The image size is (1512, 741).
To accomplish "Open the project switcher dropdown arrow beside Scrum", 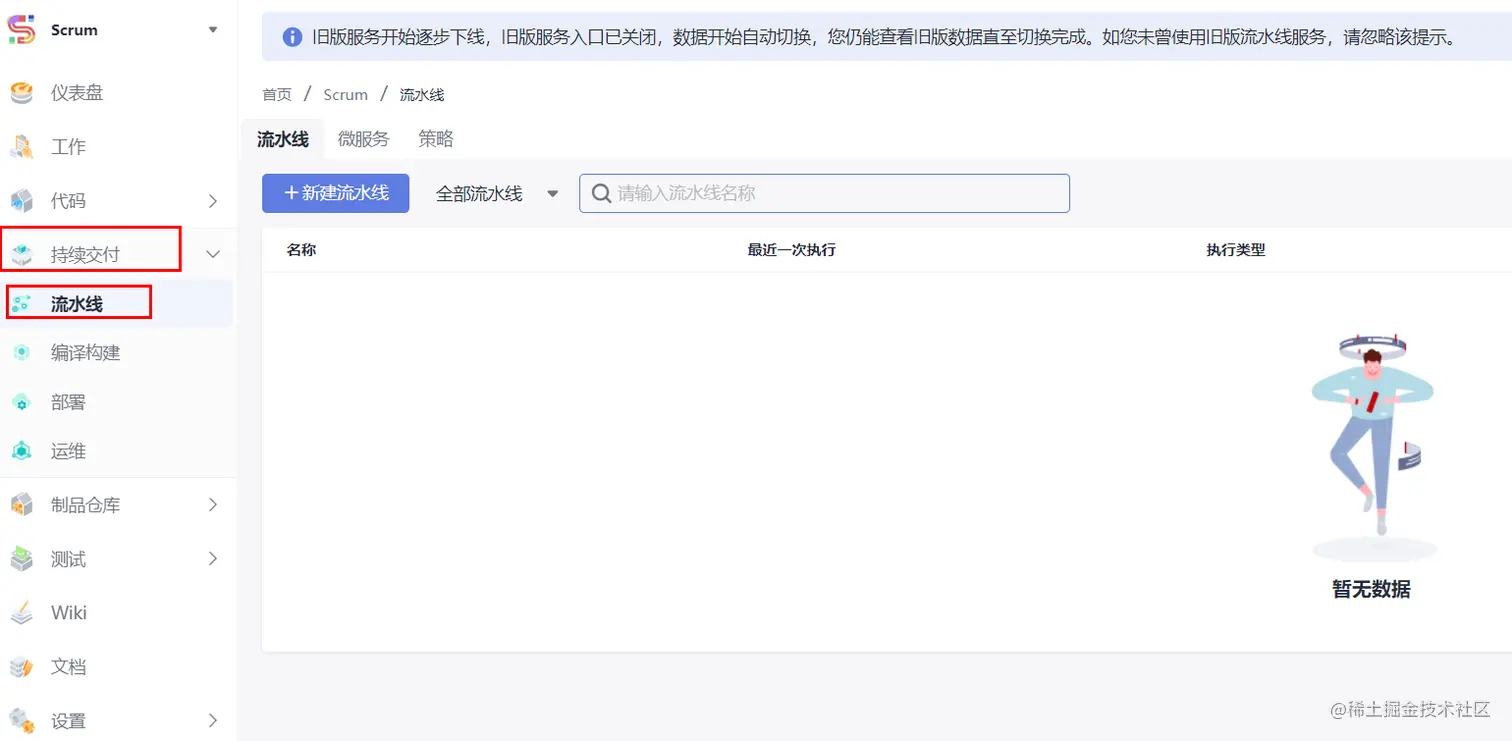I will pos(213,30).
